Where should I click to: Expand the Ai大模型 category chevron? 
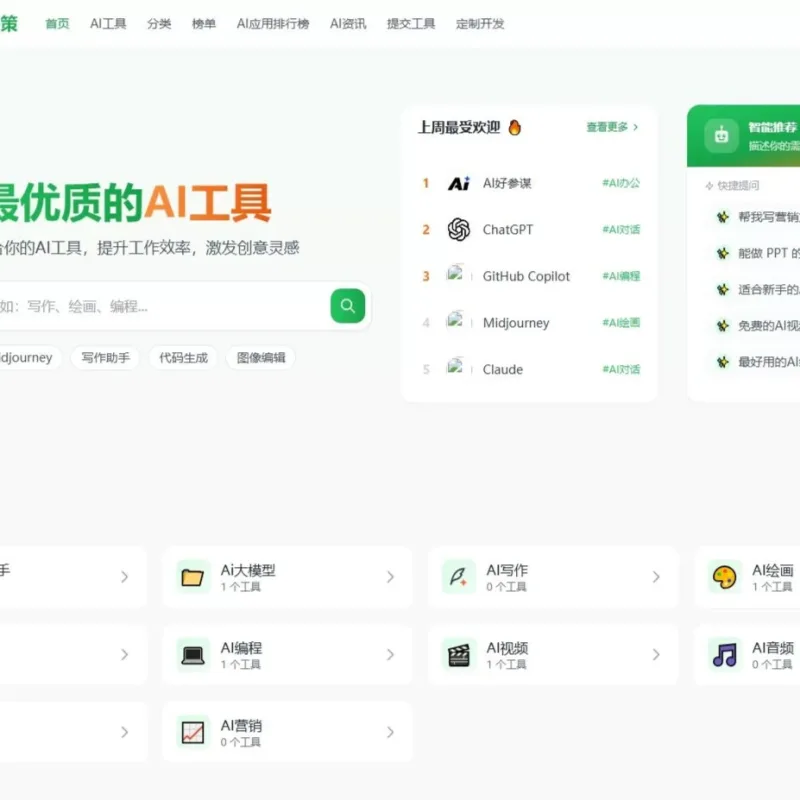click(390, 577)
